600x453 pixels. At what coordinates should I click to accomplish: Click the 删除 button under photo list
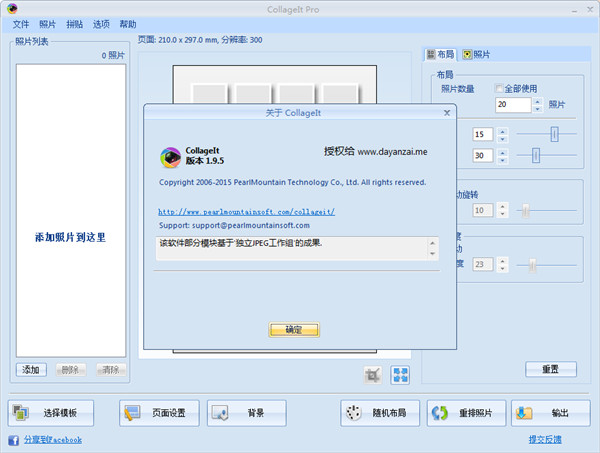pyautogui.click(x=70, y=370)
